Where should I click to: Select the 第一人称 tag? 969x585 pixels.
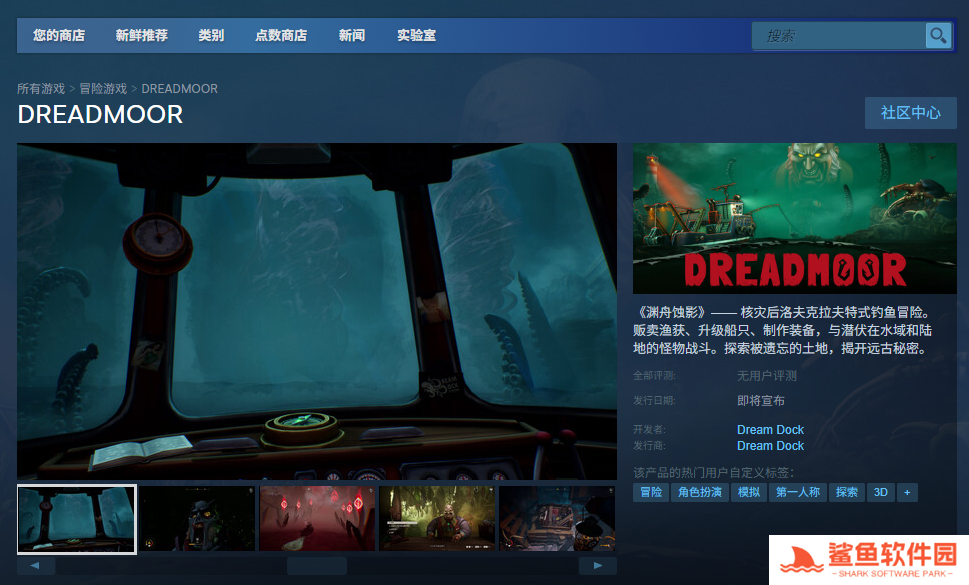pos(797,492)
